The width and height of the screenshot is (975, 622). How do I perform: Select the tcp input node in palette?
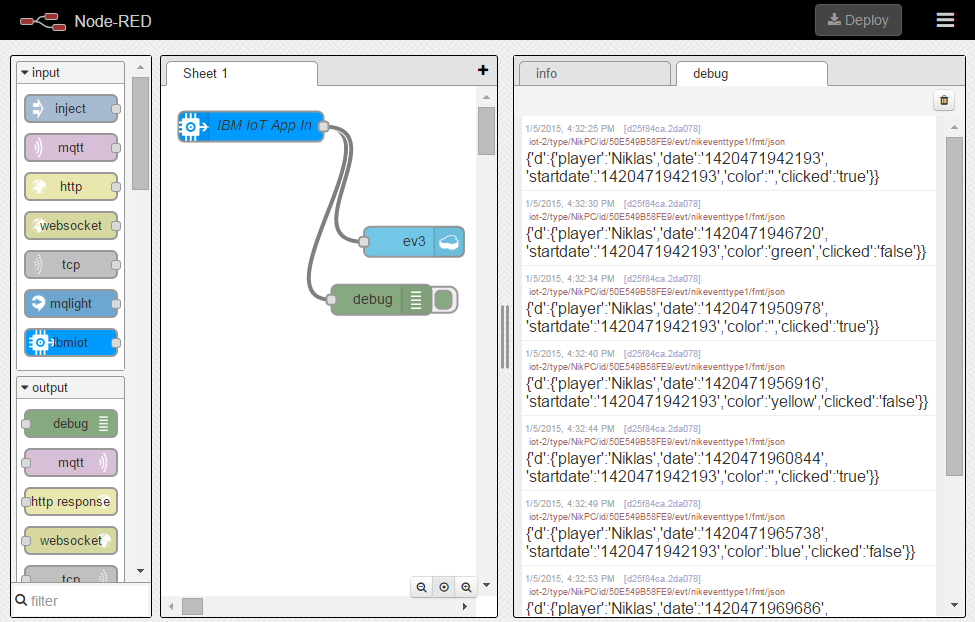(71, 265)
